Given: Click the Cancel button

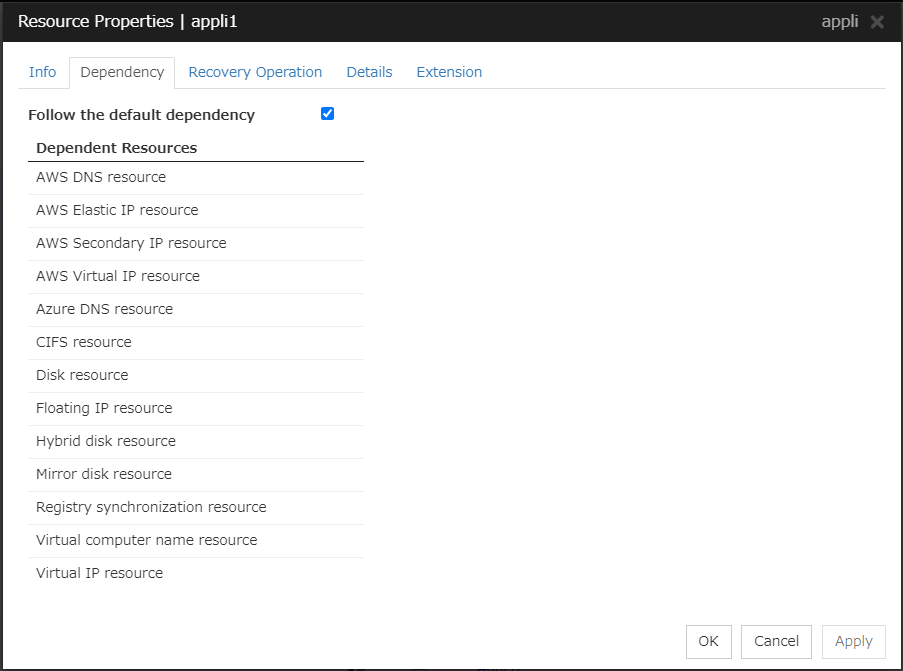Looking at the screenshot, I should pos(776,642).
